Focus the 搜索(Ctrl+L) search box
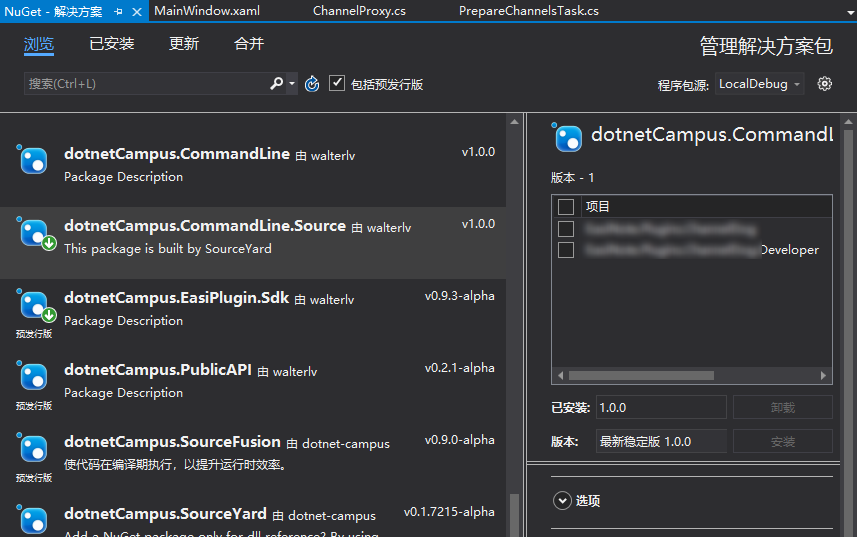The width and height of the screenshot is (857, 537). pos(146,84)
